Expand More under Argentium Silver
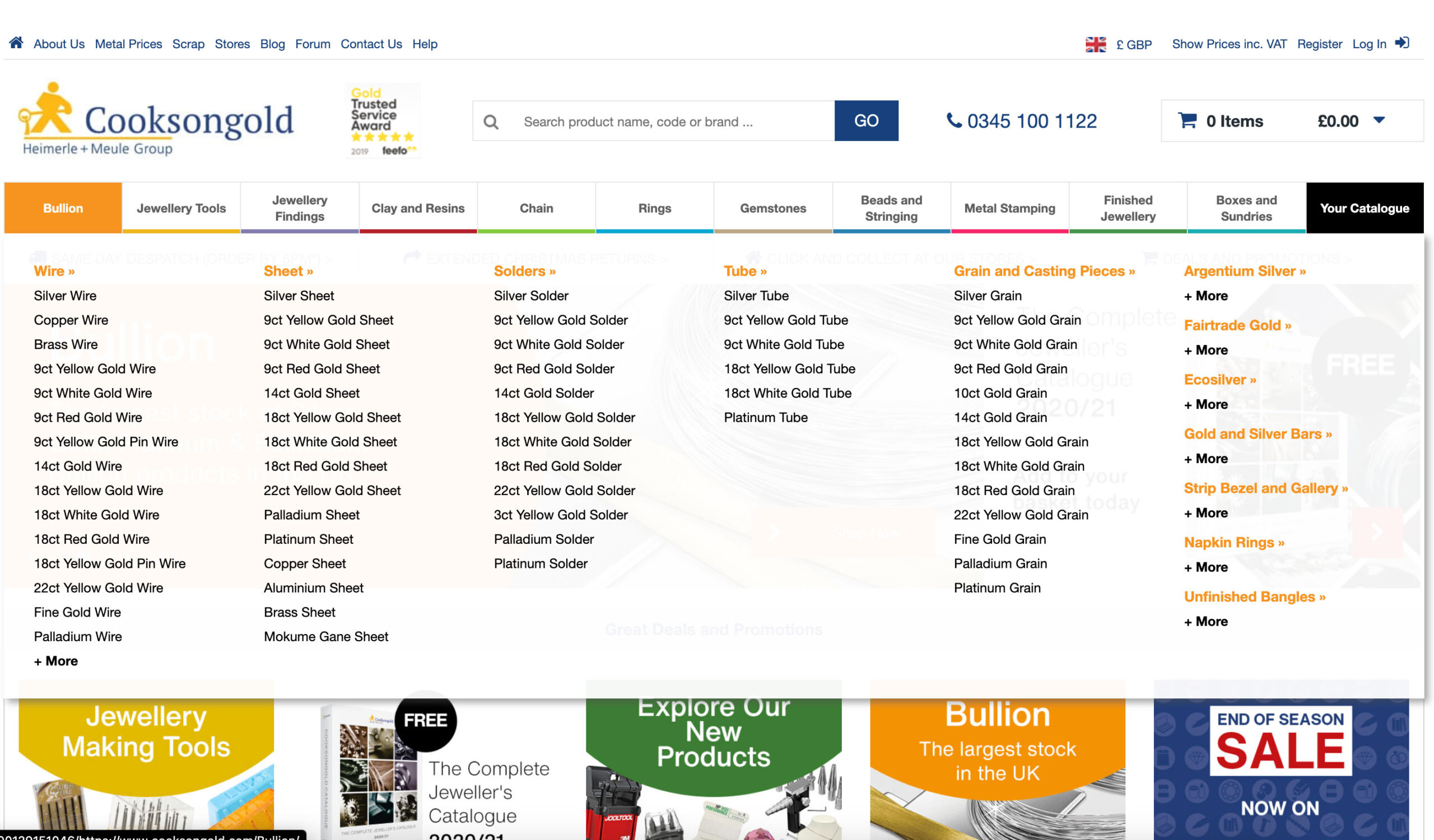 (1206, 296)
